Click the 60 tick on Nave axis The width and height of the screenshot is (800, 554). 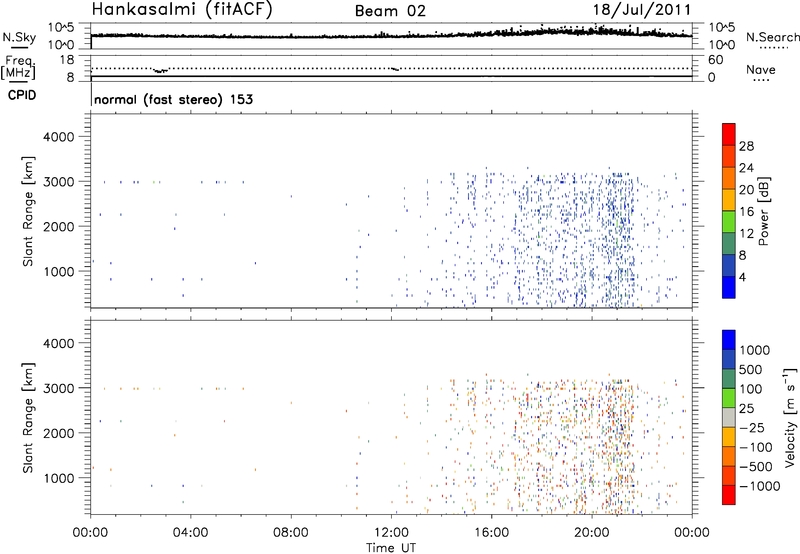point(715,59)
